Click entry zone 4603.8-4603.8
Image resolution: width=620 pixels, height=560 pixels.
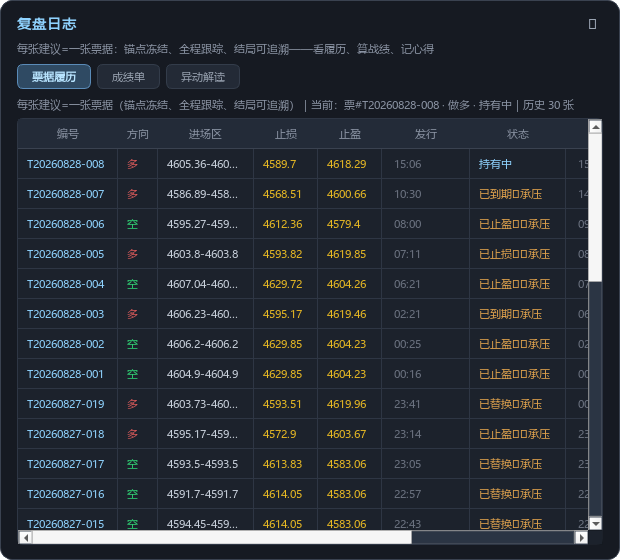point(202,254)
